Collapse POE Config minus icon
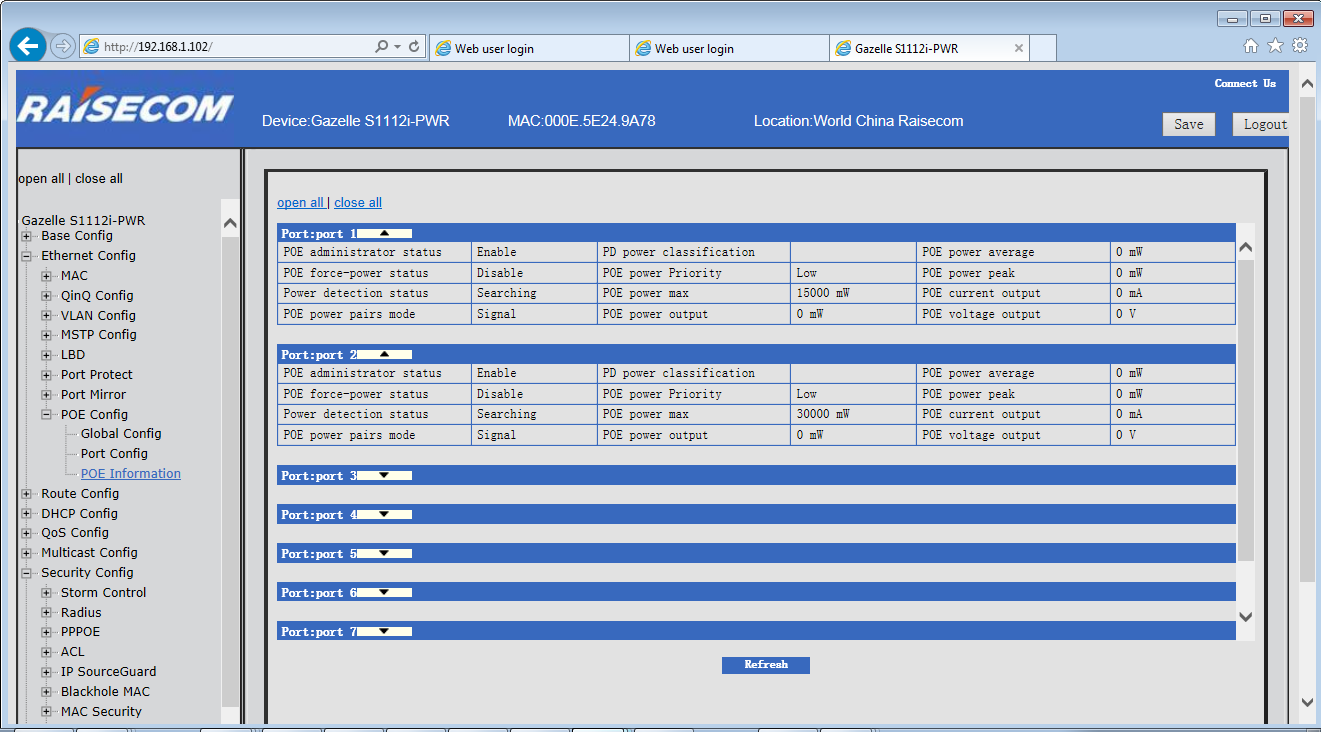 47,415
